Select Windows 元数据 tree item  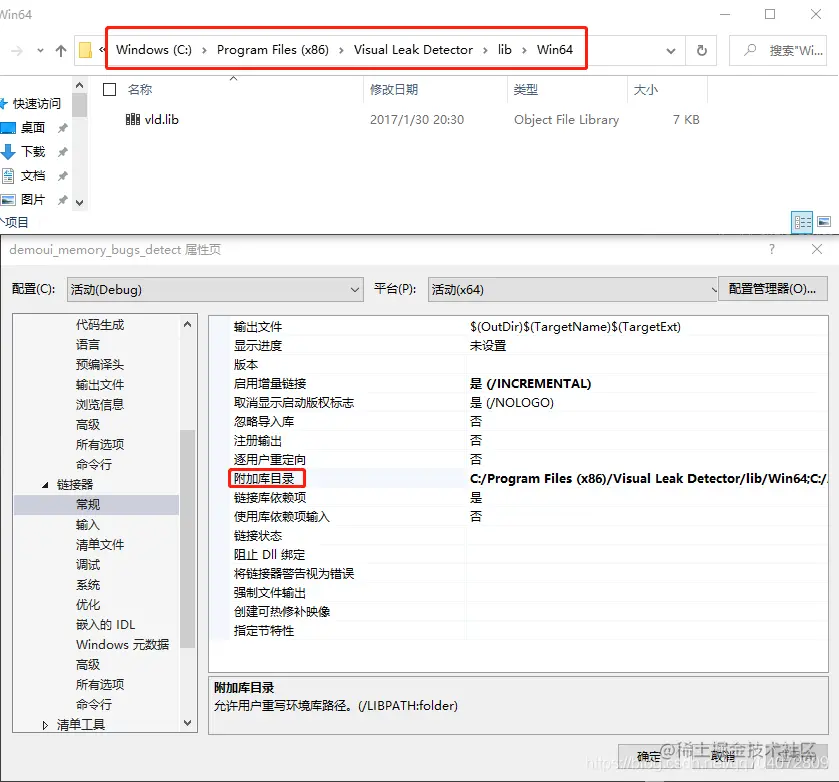123,644
